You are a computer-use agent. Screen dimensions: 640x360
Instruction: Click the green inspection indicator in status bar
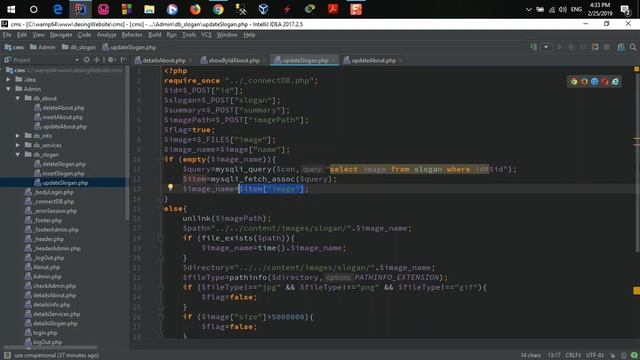pyautogui.click(x=634, y=356)
